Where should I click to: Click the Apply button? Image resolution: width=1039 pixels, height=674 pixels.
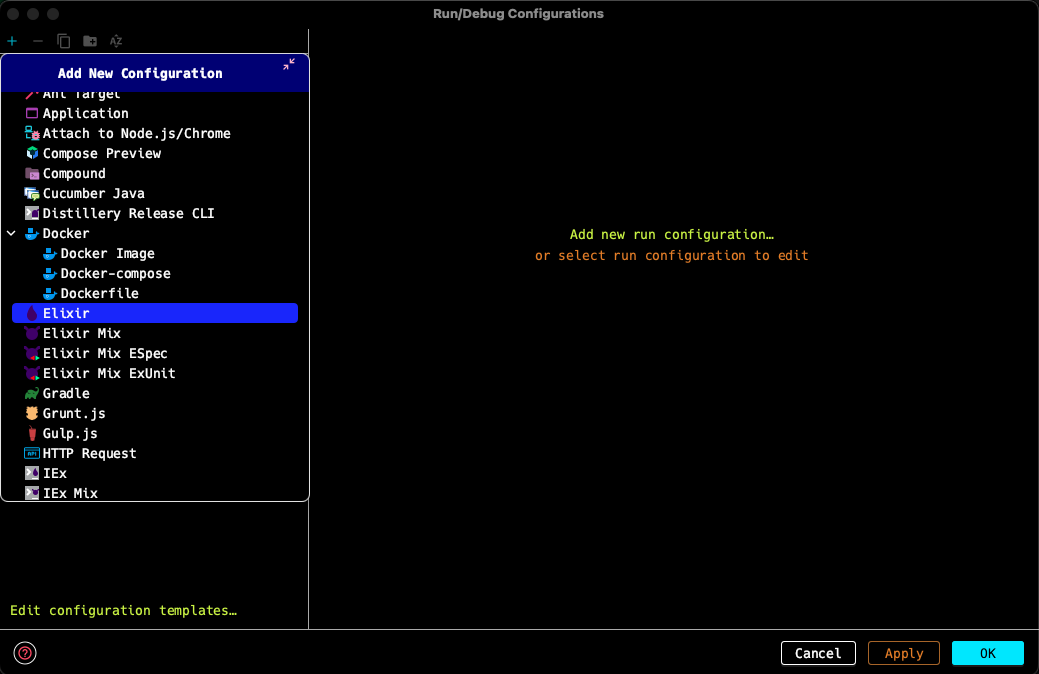pyautogui.click(x=904, y=653)
